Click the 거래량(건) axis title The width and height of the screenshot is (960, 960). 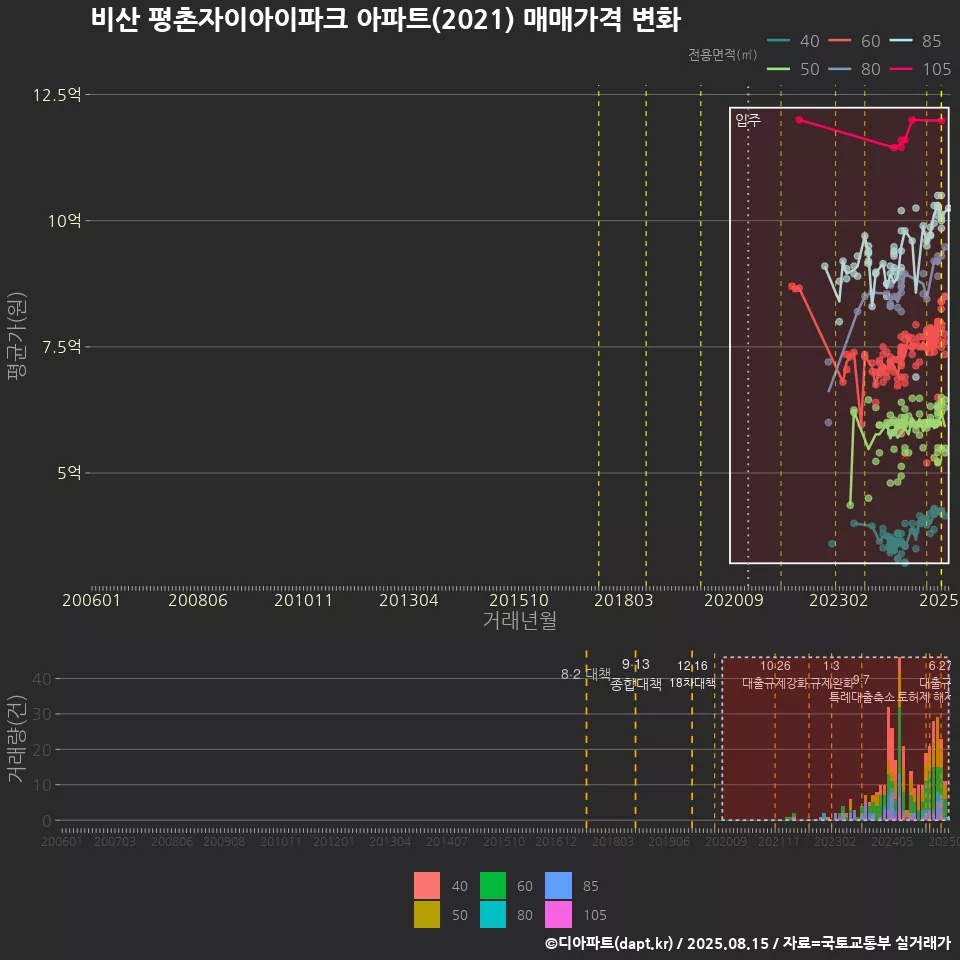(16, 738)
